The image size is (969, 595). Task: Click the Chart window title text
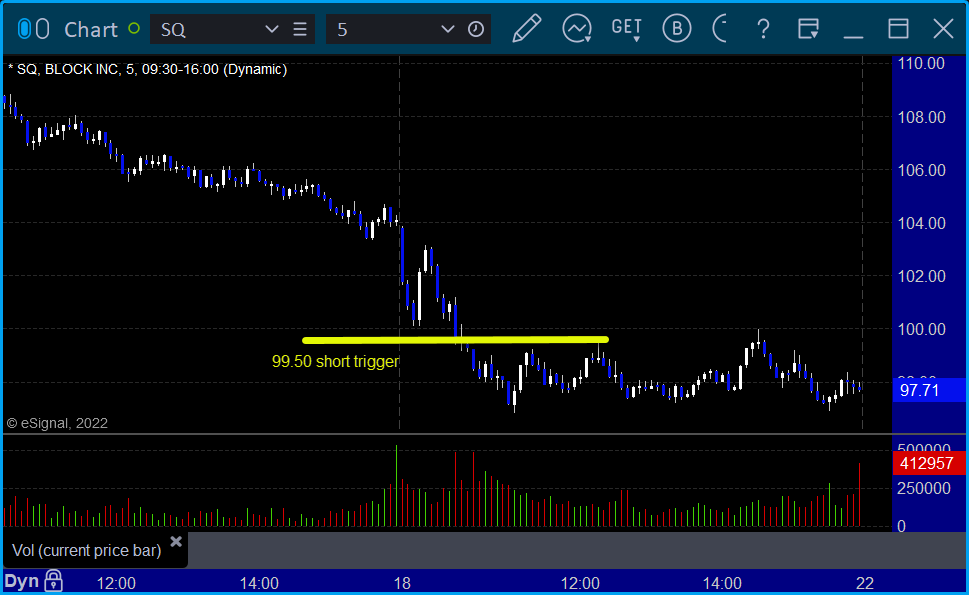[x=91, y=29]
